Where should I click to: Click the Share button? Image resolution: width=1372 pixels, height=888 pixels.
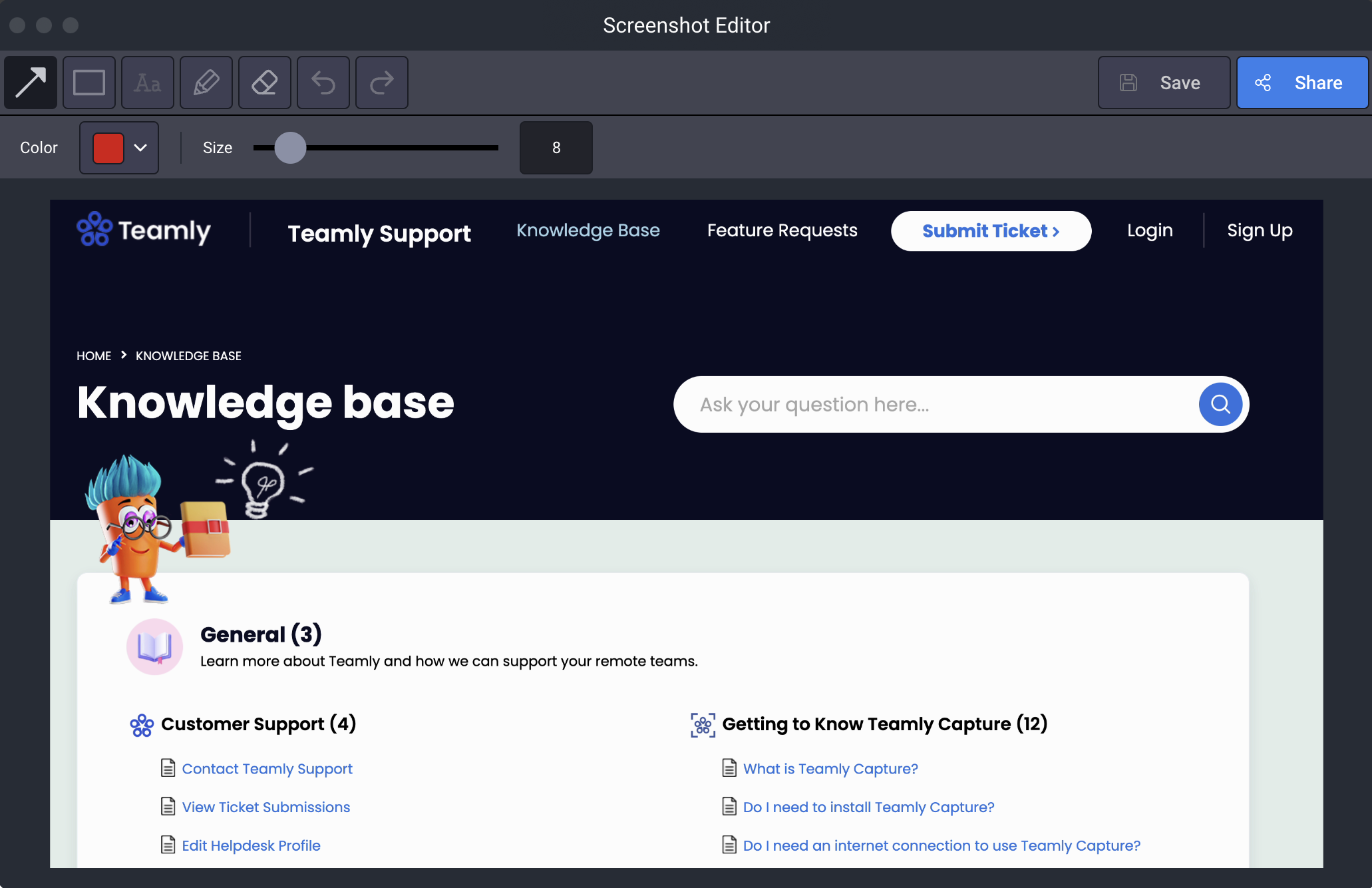[x=1301, y=83]
